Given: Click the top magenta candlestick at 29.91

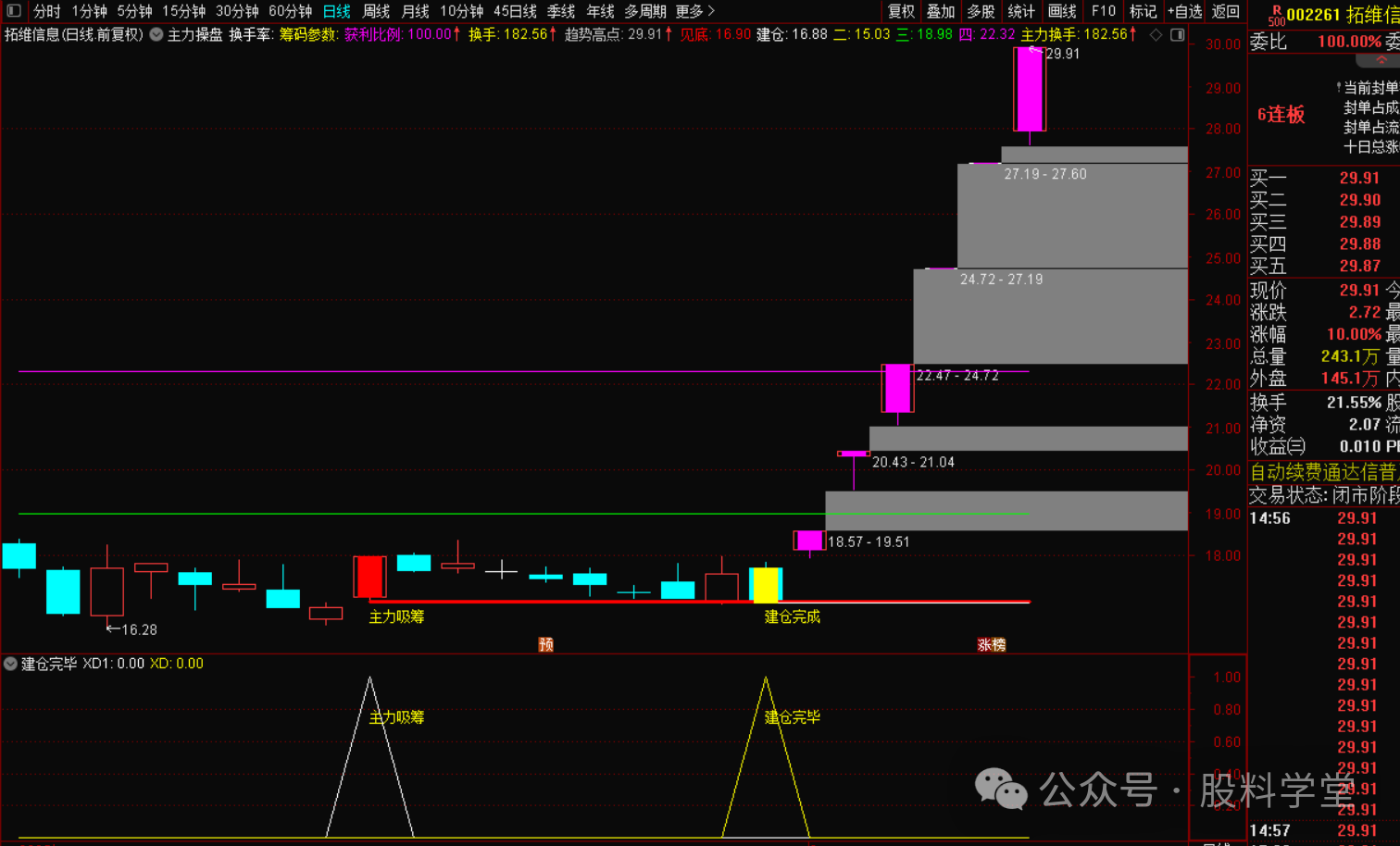Looking at the screenshot, I should click(x=1030, y=89).
